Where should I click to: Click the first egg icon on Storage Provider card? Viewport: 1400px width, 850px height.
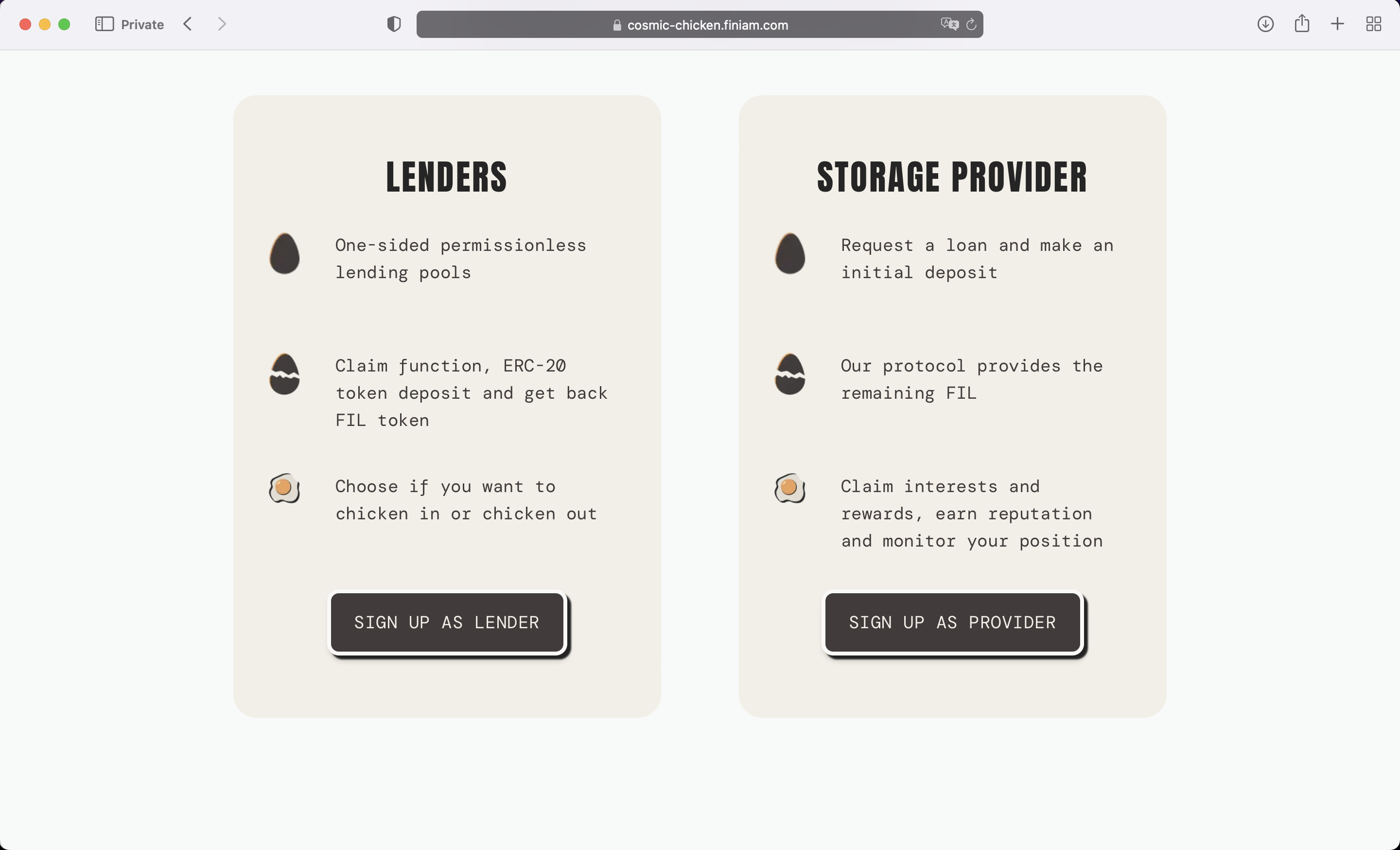coord(789,253)
